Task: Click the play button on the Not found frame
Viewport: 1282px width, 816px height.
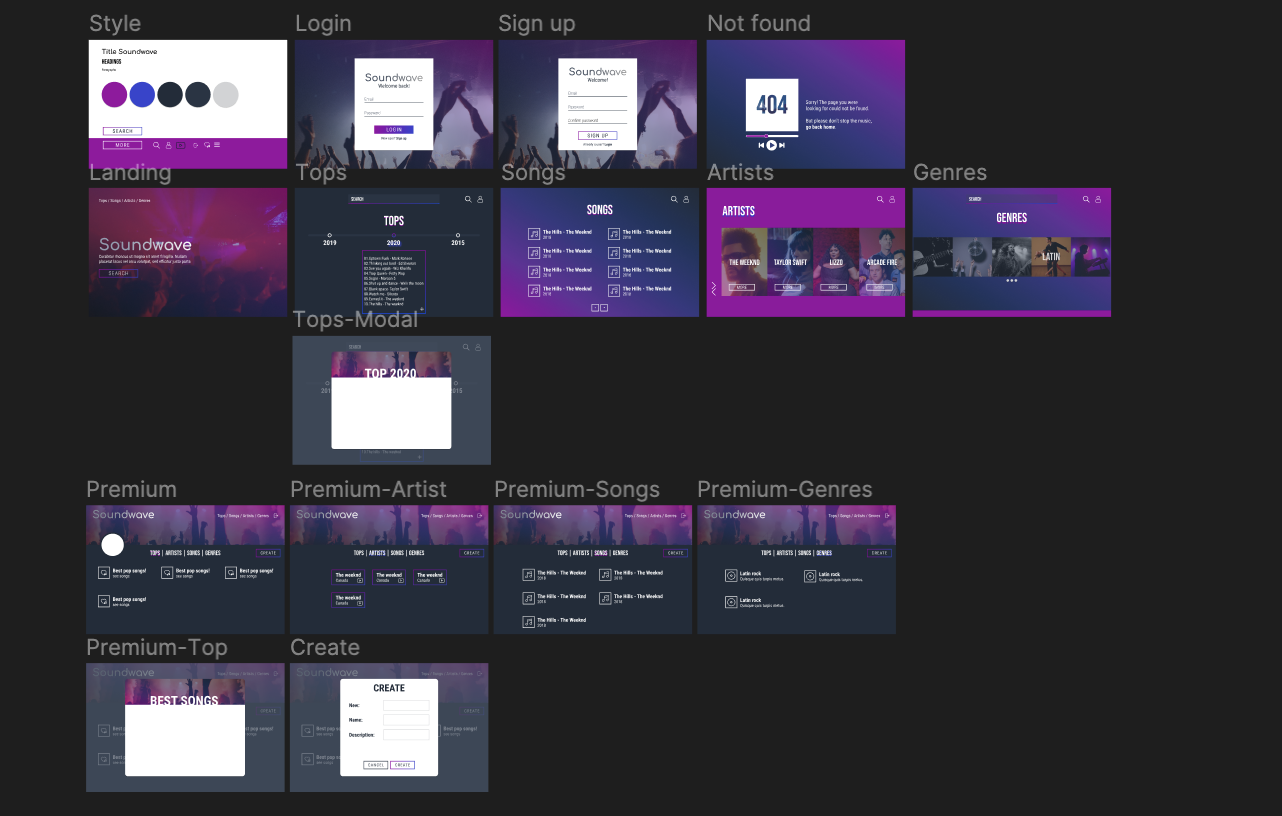Action: tap(771, 145)
